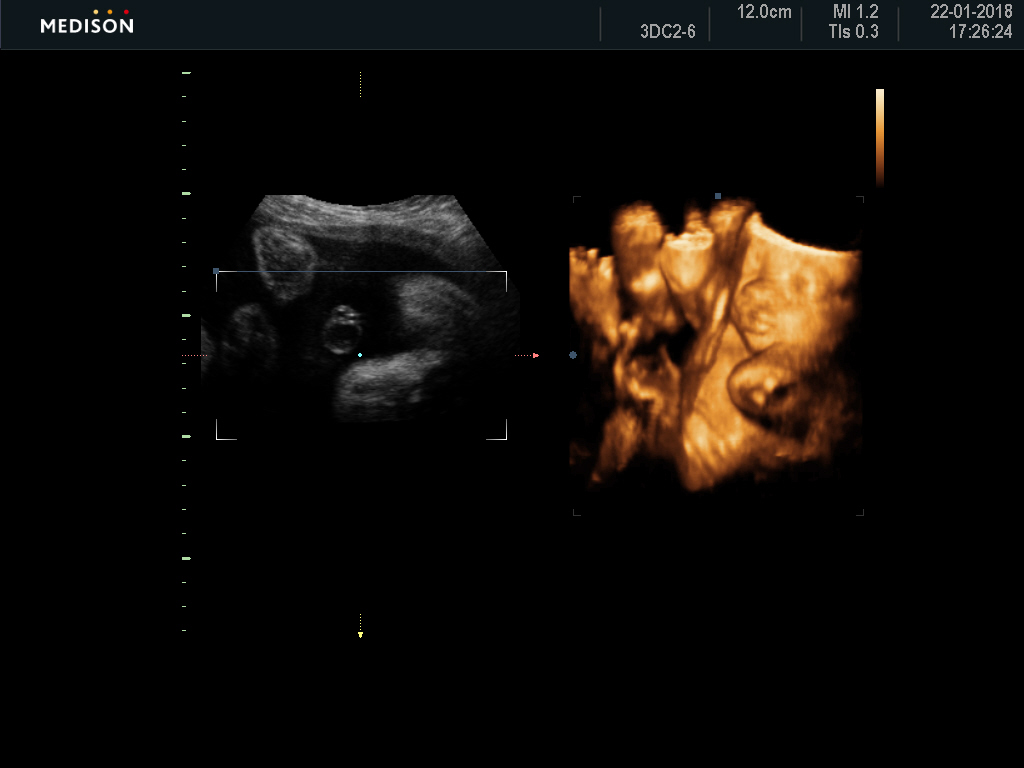Select the 3D rendered fetal image
Viewport: 1024px width, 768px height.
pos(715,350)
